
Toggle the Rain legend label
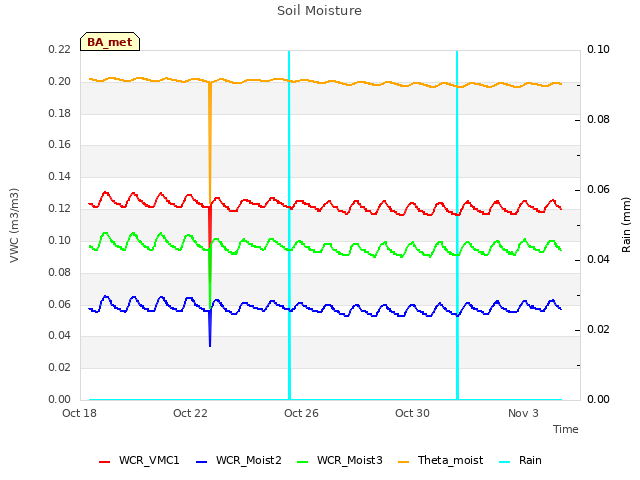(530, 460)
